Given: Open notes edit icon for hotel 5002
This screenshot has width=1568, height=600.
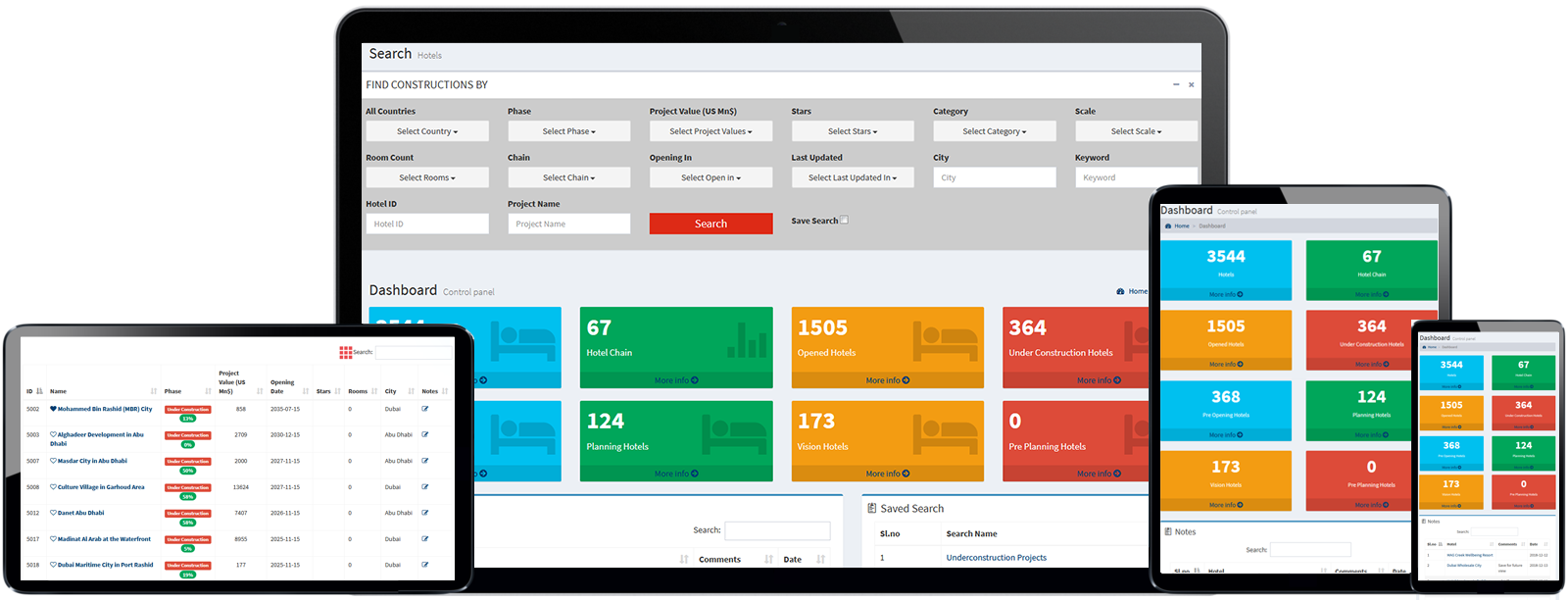Looking at the screenshot, I should [425, 409].
